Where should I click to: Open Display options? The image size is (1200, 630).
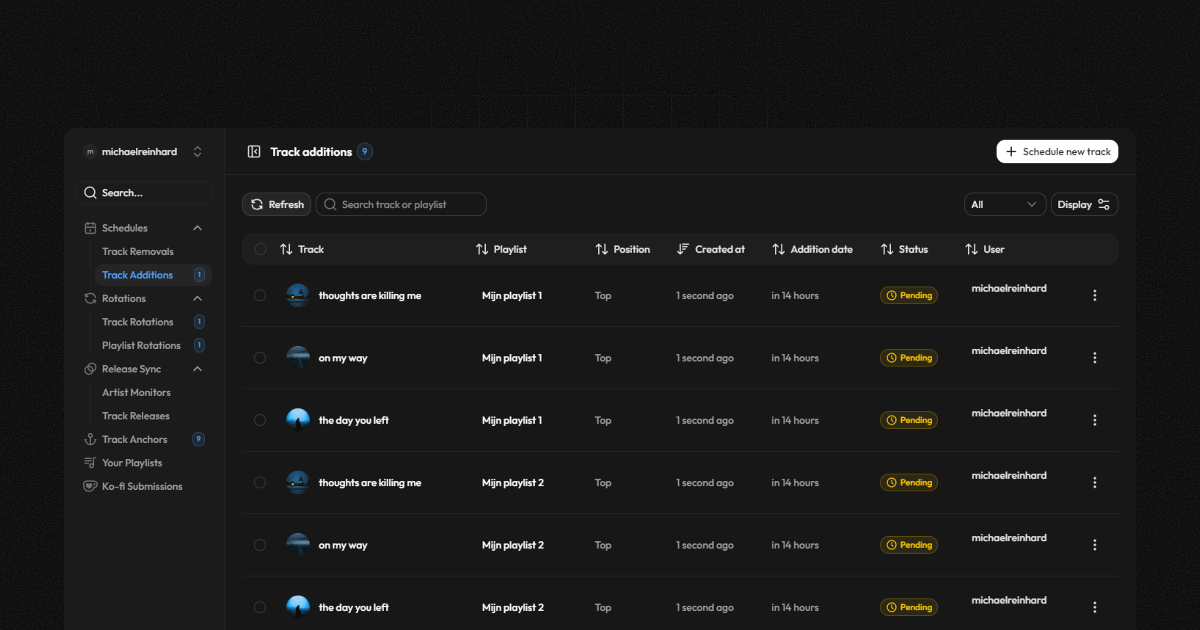pyautogui.click(x=1084, y=204)
